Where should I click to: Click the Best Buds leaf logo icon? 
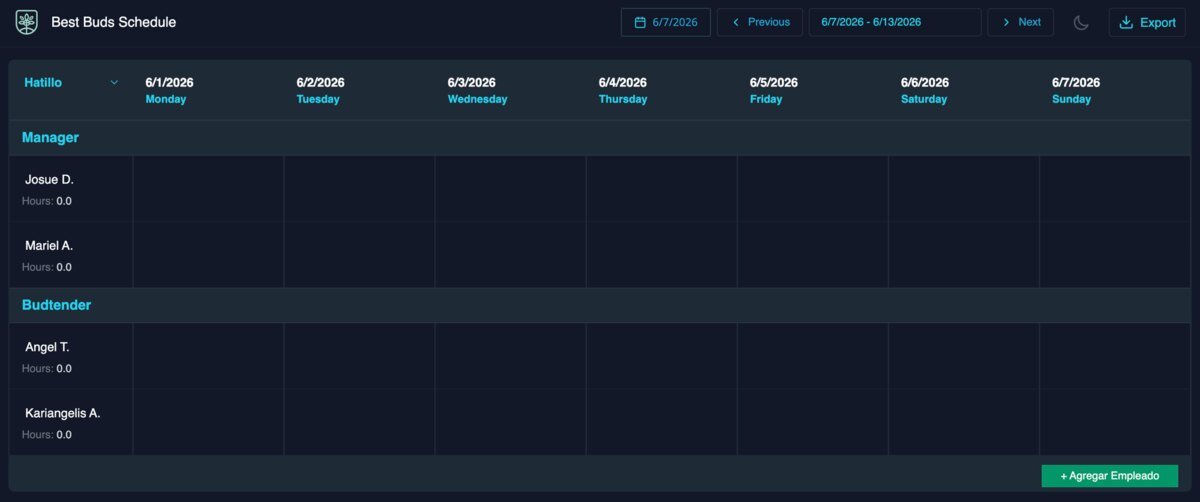click(27, 22)
